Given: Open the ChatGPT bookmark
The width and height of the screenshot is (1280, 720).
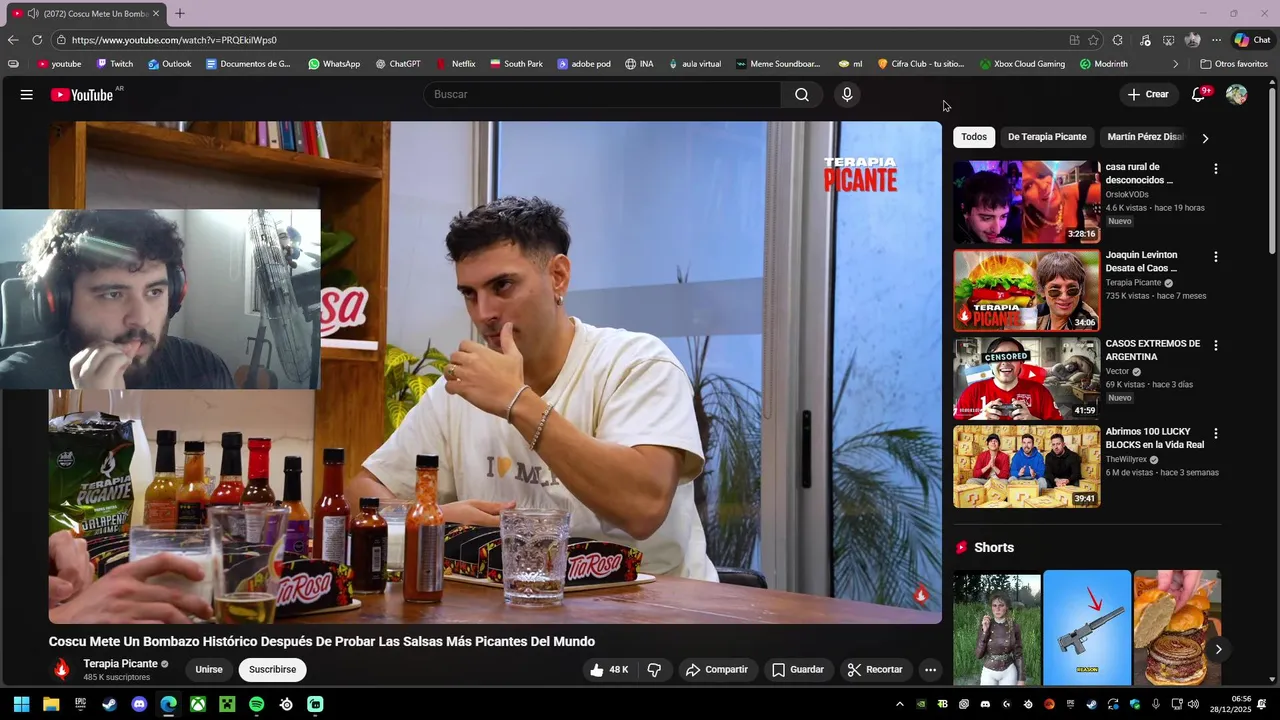Looking at the screenshot, I should coord(398,64).
